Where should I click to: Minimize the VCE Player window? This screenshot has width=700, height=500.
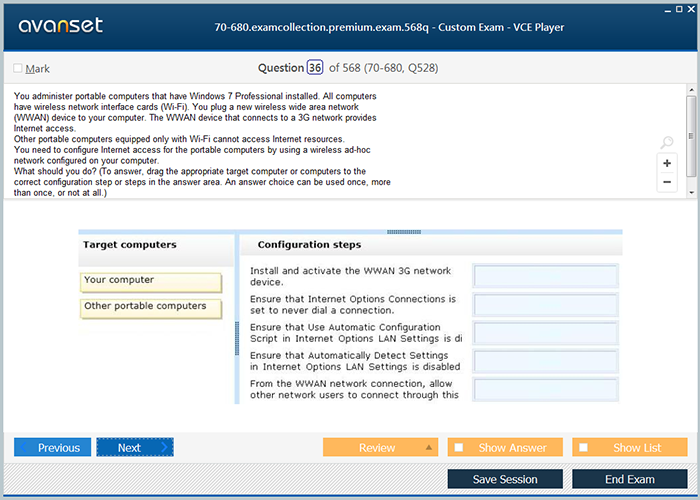pos(667,10)
